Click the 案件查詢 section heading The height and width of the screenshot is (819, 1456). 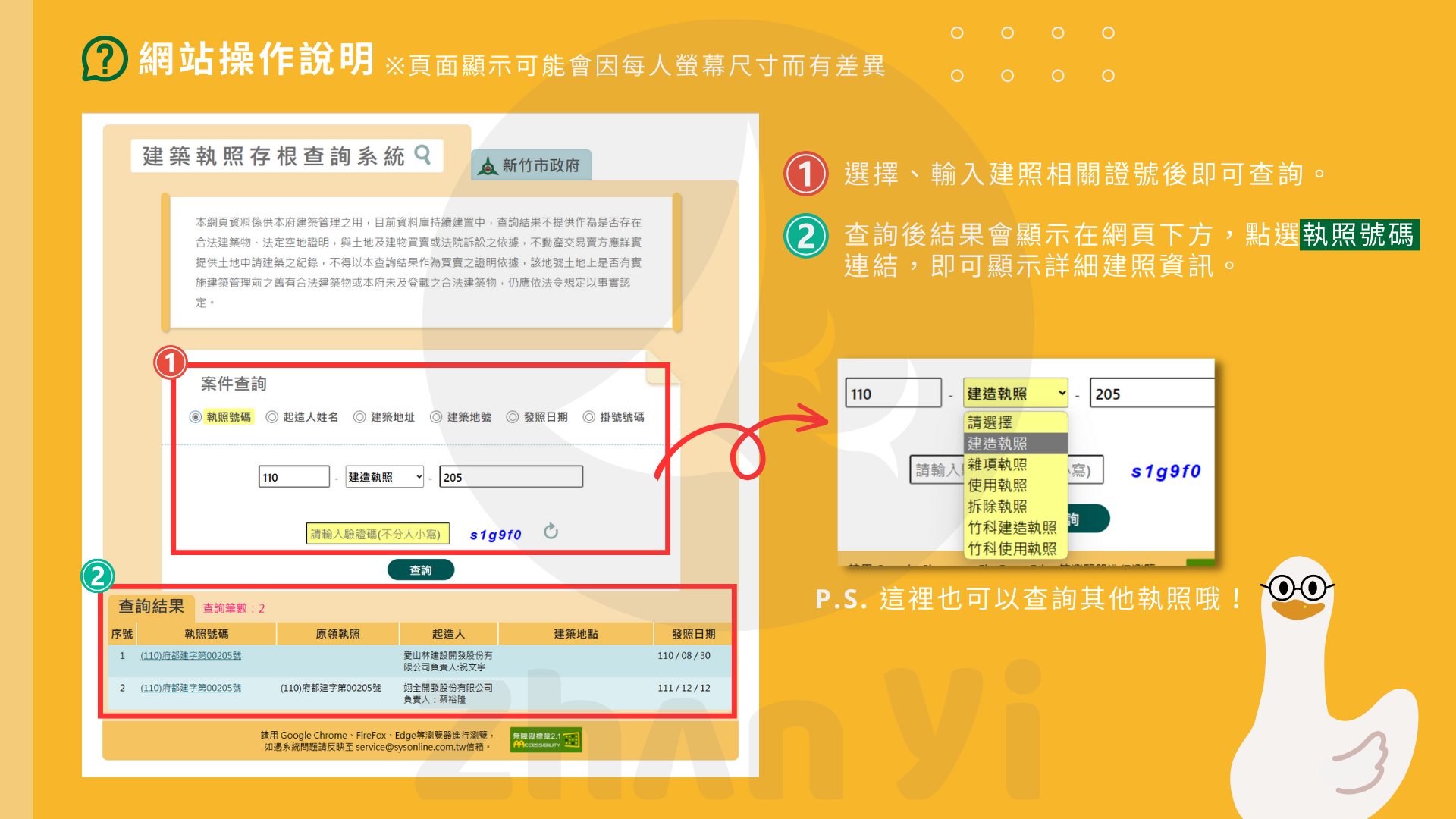click(234, 384)
